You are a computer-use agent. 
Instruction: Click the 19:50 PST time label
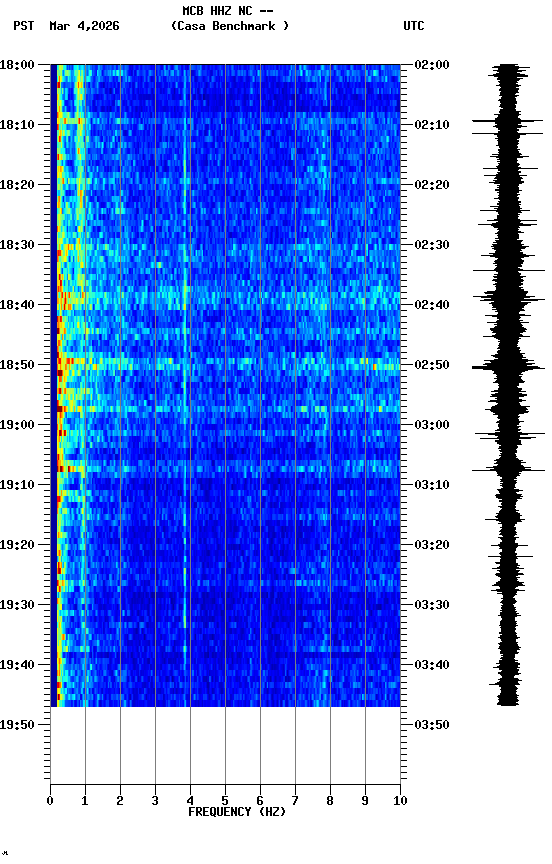[17, 725]
